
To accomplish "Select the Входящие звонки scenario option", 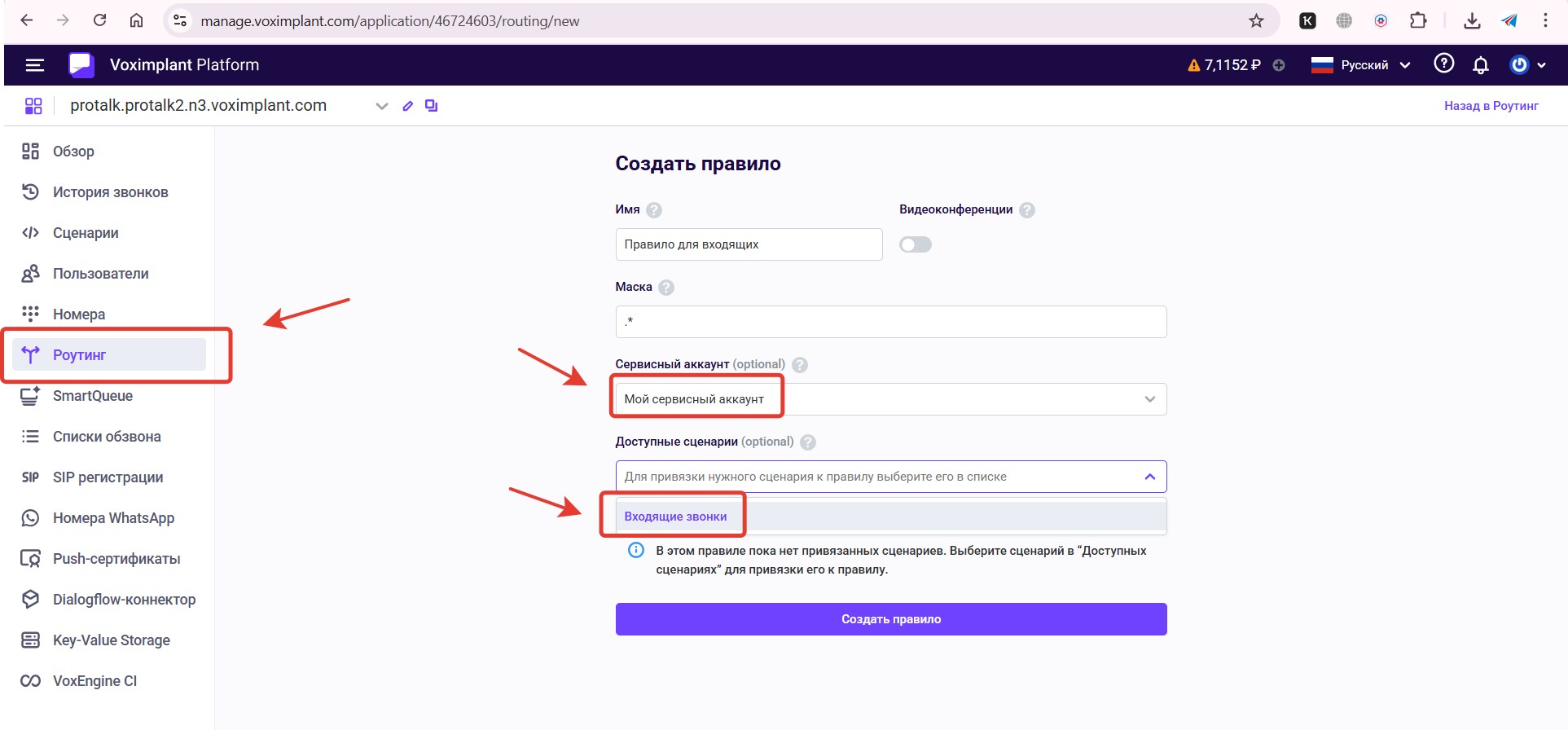I will click(x=675, y=517).
